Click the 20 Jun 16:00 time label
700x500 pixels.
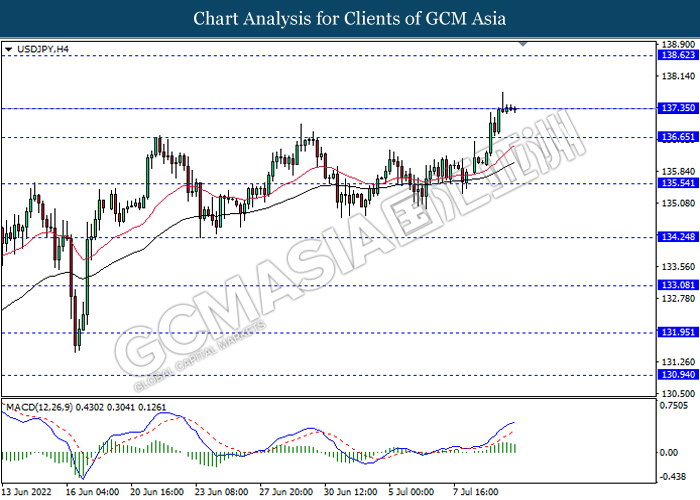[157, 492]
